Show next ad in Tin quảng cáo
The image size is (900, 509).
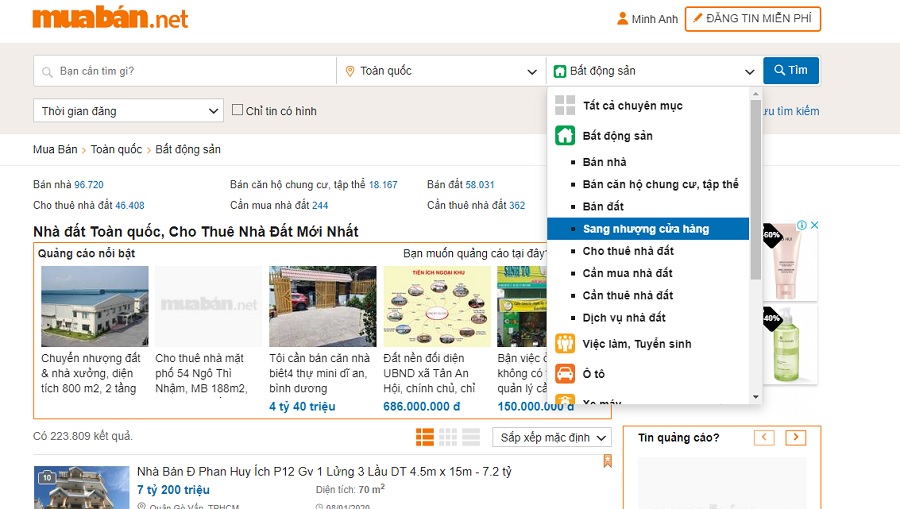[796, 437]
